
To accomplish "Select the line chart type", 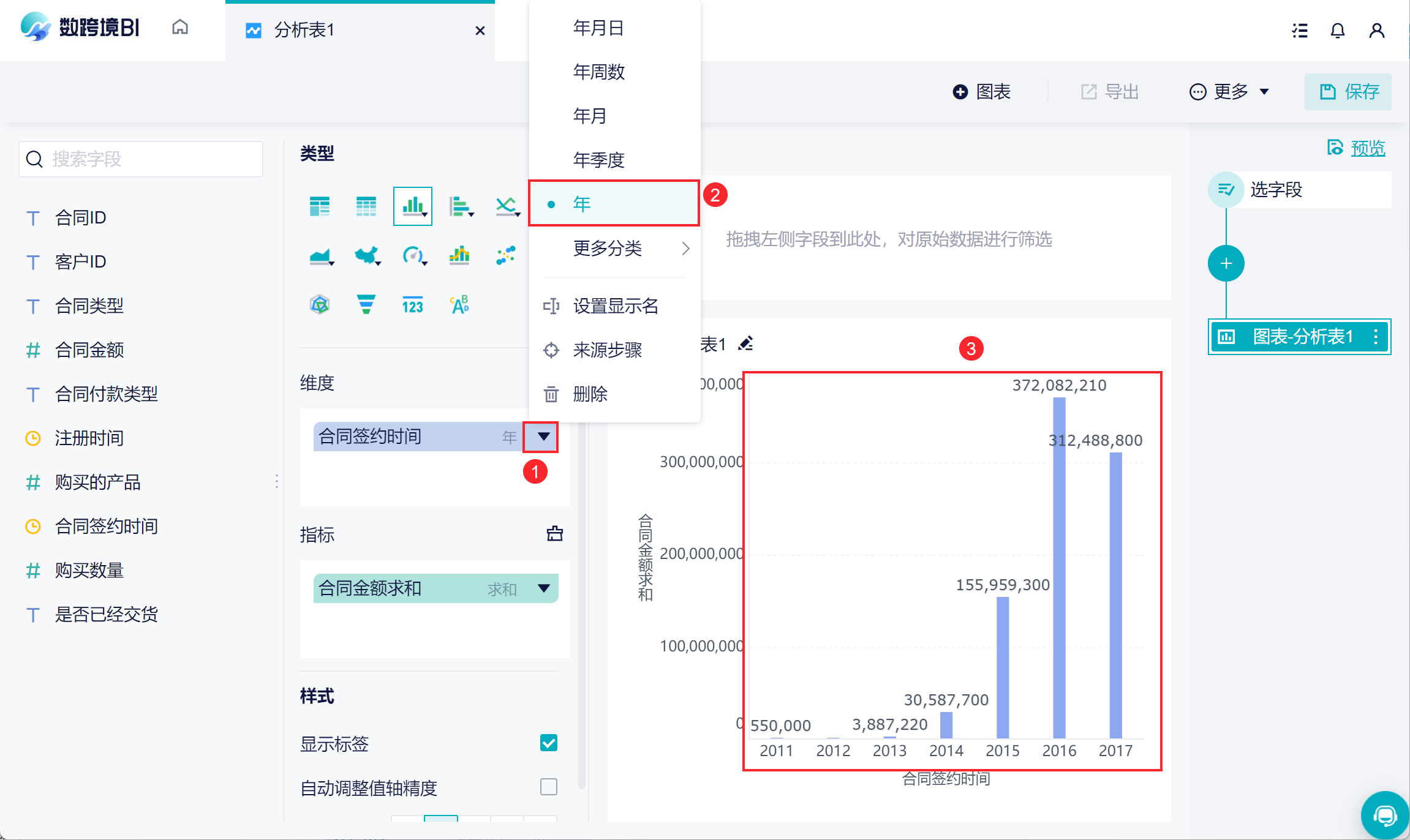I will 507,206.
